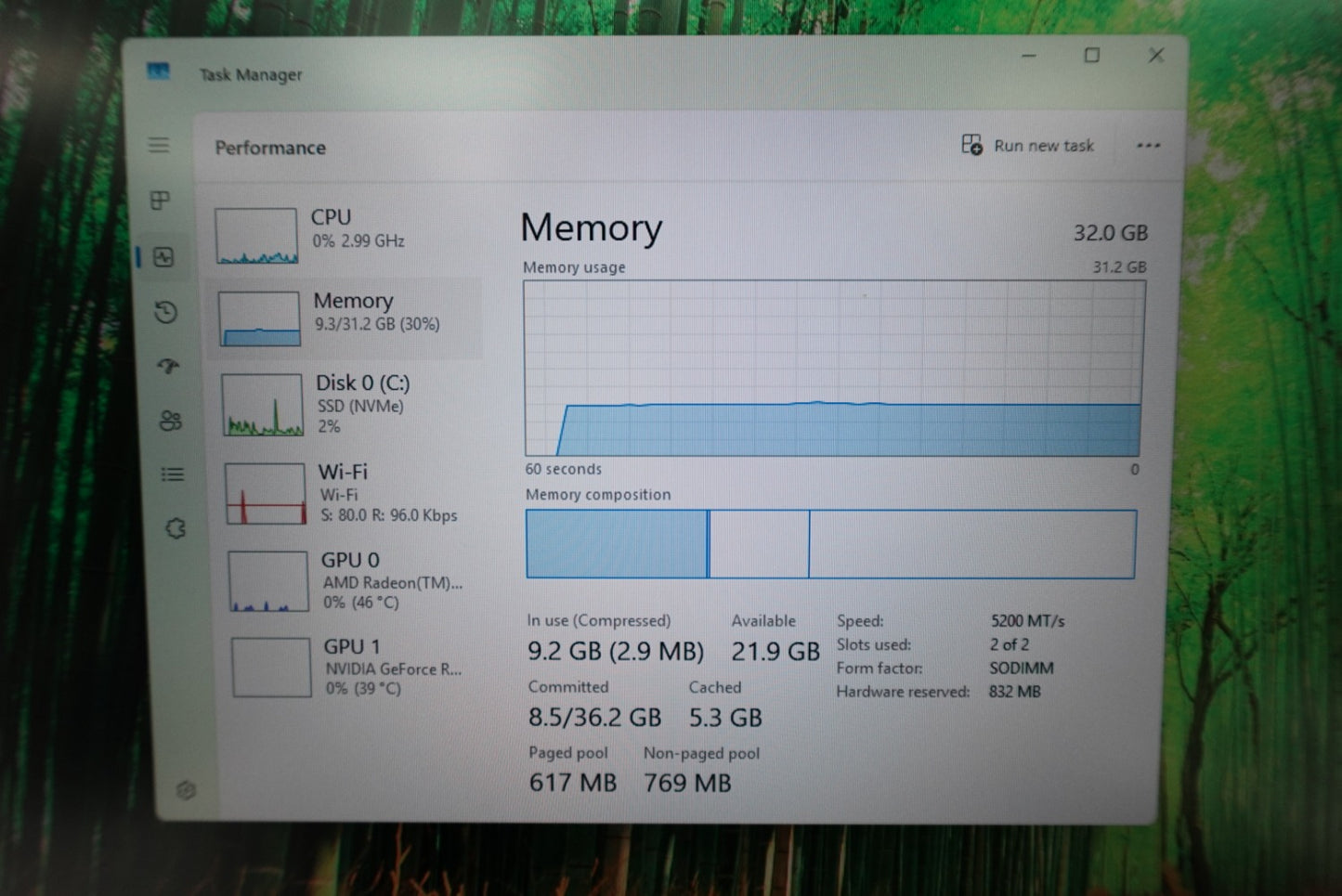Open the Processes page icon
Image resolution: width=1342 pixels, height=896 pixels.
(x=161, y=201)
